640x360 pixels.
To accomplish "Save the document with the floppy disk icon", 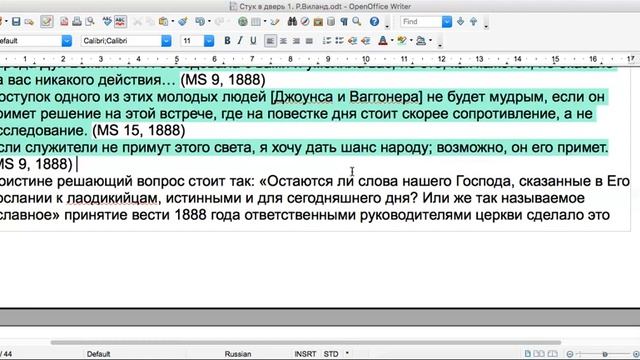I will coord(16,22).
